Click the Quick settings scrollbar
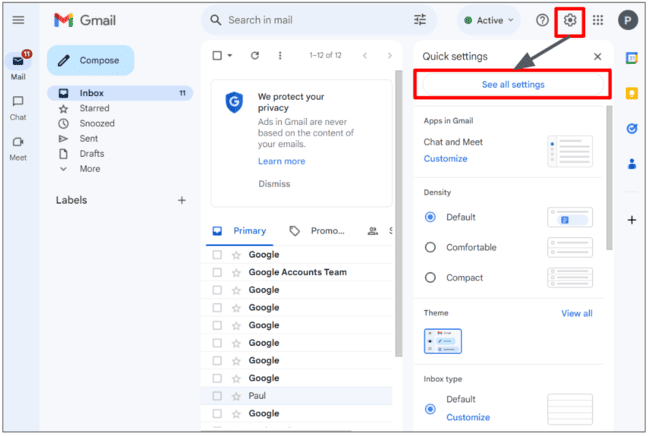 pos(609,178)
